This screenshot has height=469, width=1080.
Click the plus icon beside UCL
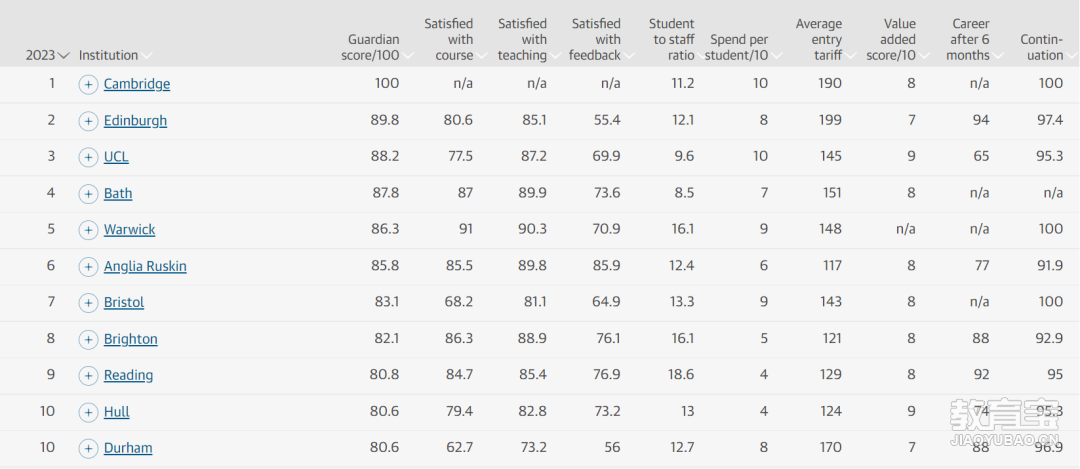click(88, 158)
